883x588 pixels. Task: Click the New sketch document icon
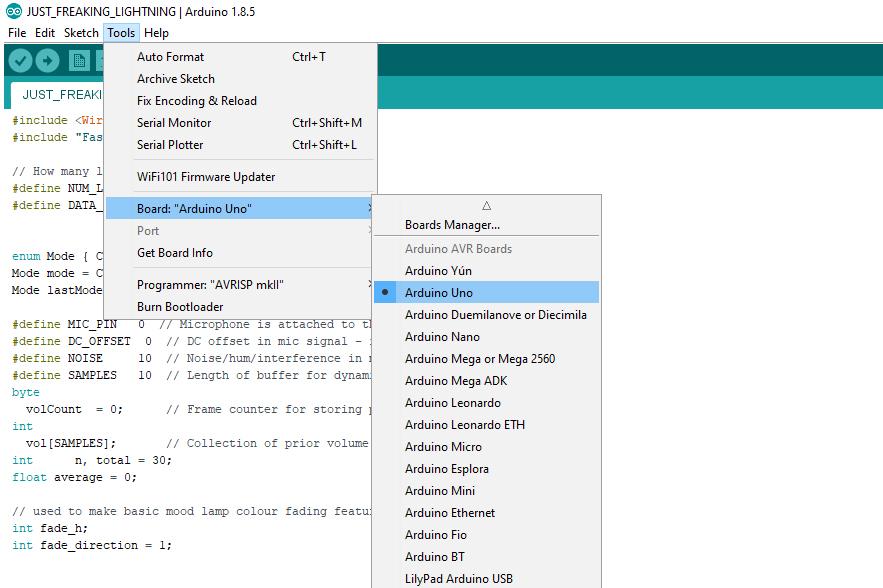click(x=79, y=60)
